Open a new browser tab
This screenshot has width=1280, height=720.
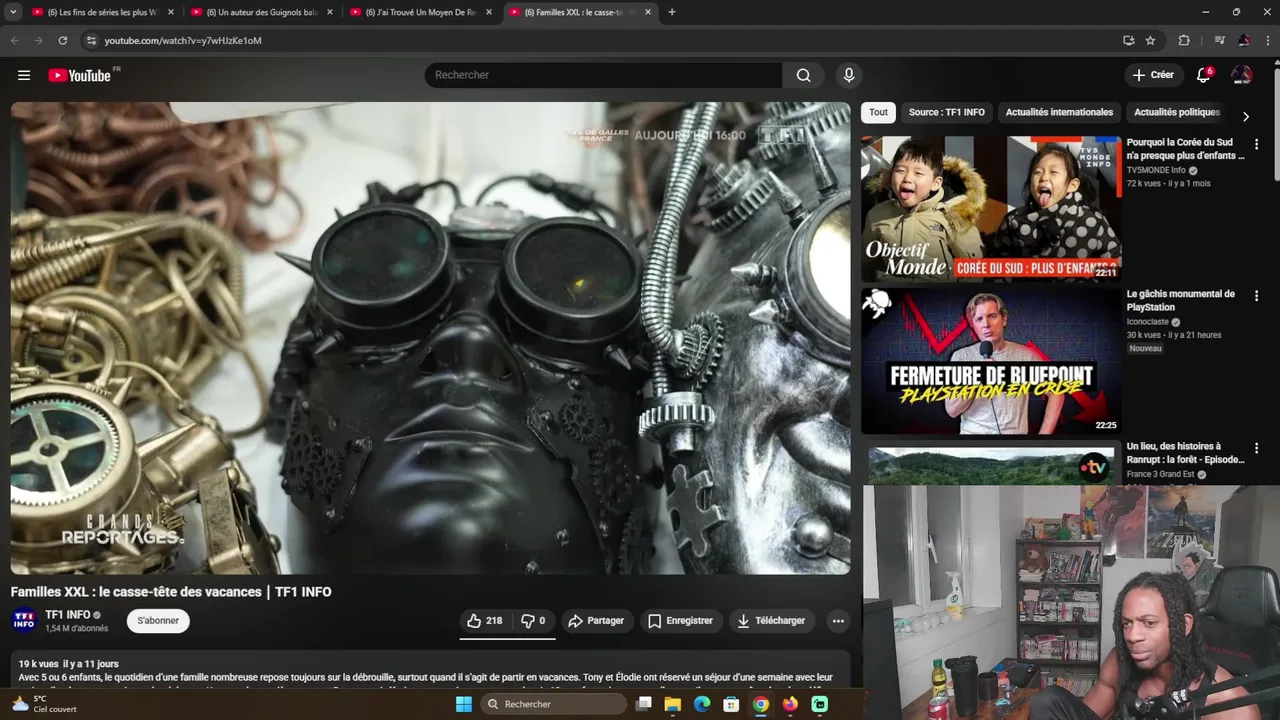(x=671, y=12)
